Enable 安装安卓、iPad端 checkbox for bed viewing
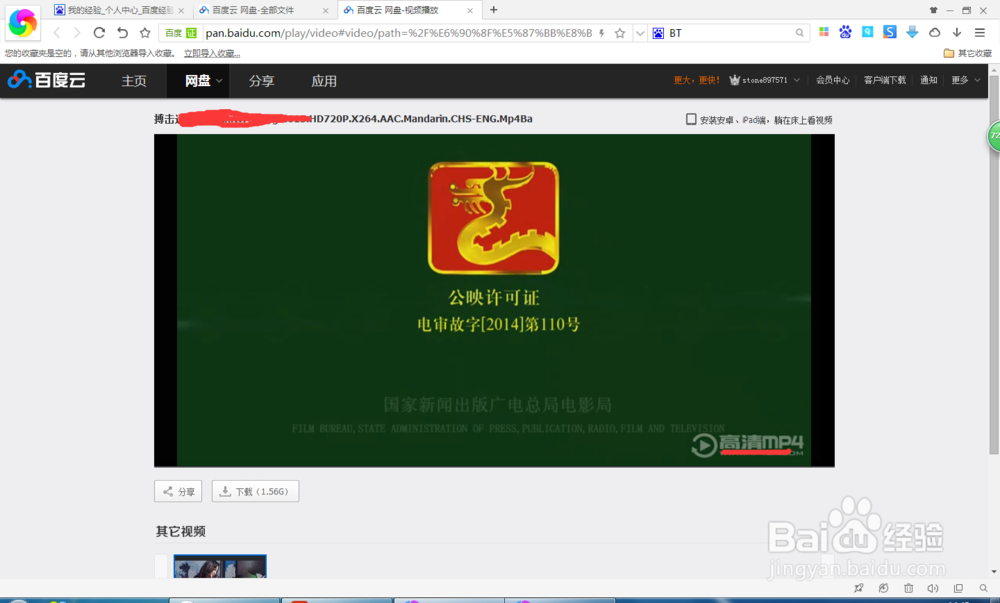 point(690,119)
